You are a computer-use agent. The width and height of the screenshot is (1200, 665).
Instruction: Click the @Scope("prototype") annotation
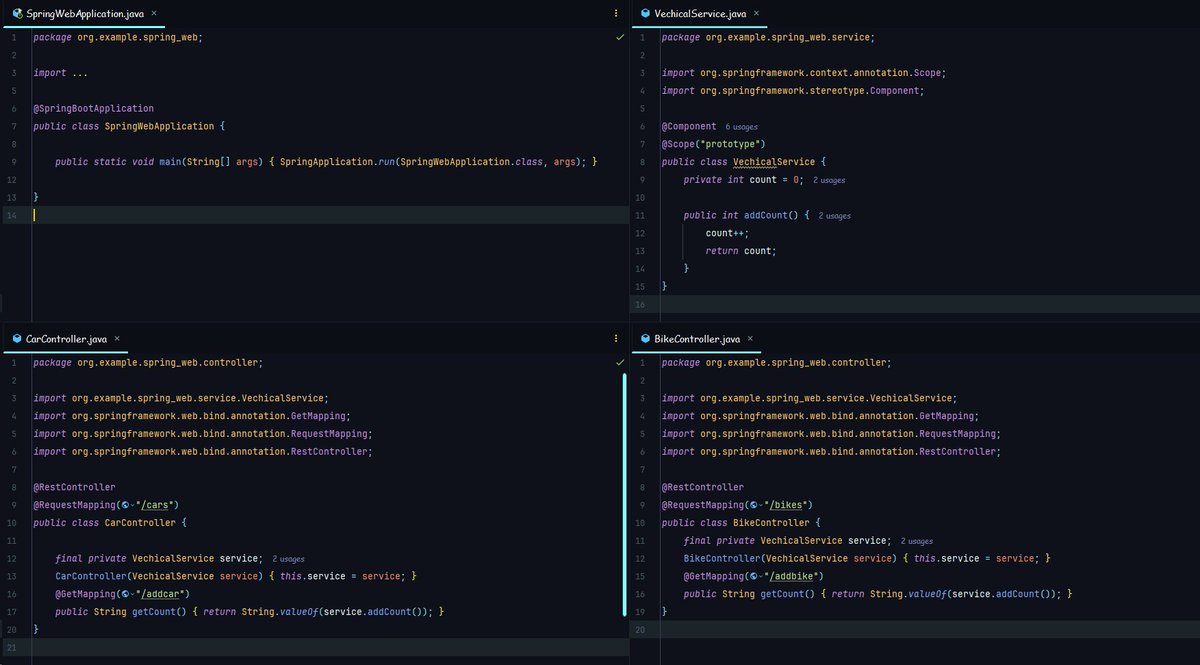point(713,144)
